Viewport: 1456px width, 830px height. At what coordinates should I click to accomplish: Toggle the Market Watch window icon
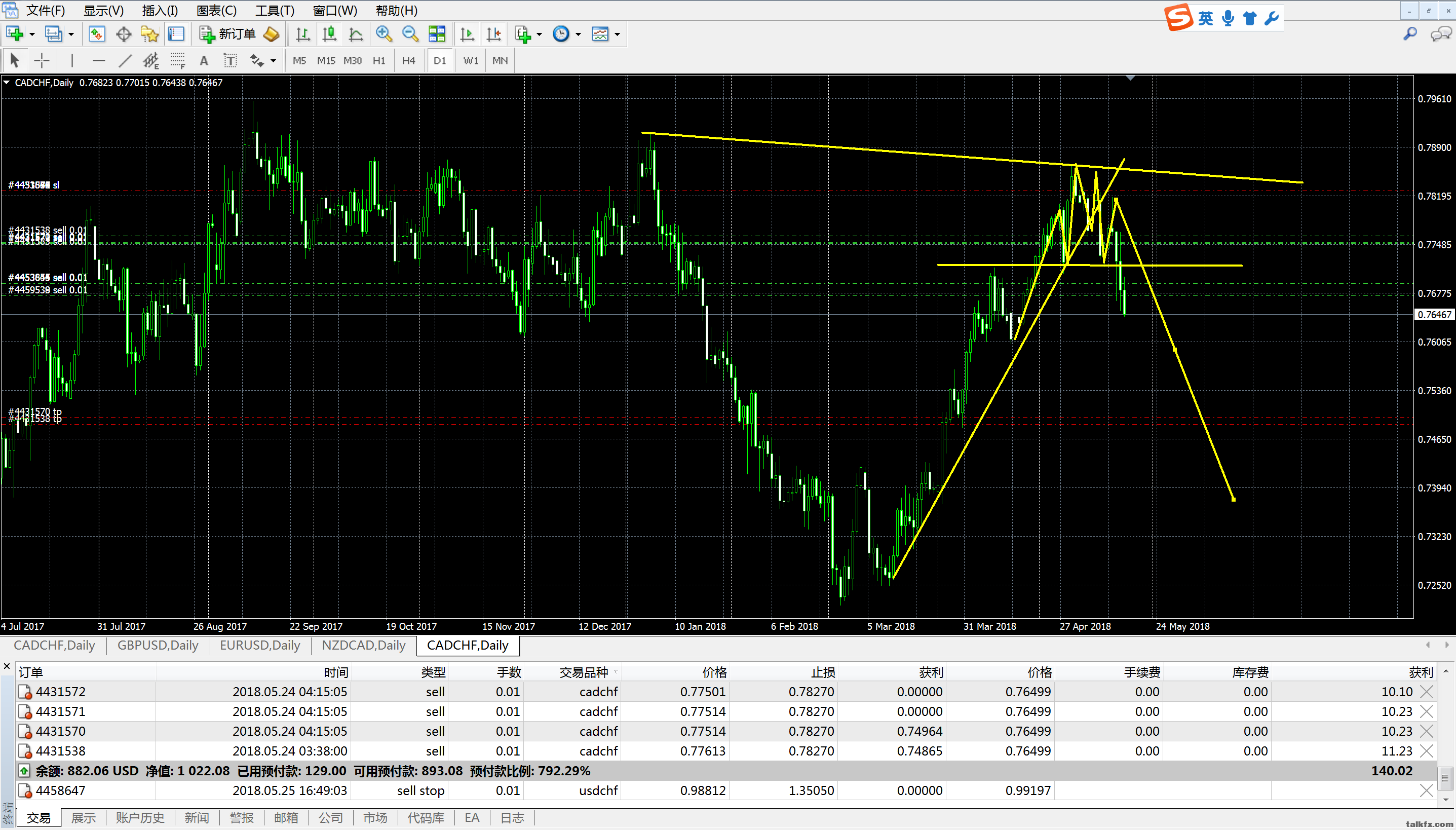point(97,34)
